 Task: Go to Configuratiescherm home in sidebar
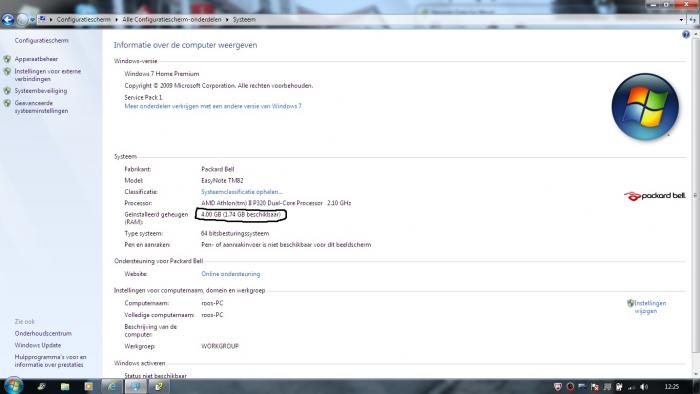42,41
